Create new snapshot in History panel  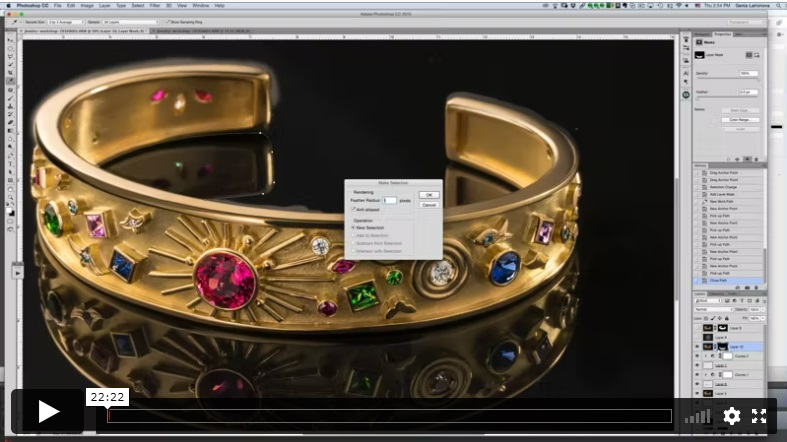pyautogui.click(x=747, y=287)
